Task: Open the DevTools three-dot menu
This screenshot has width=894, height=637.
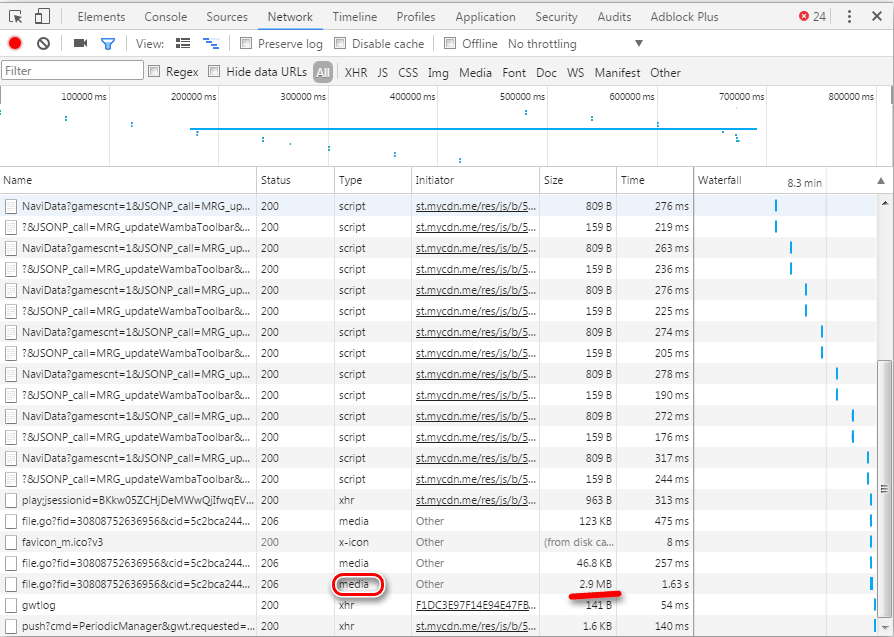Action: (849, 16)
